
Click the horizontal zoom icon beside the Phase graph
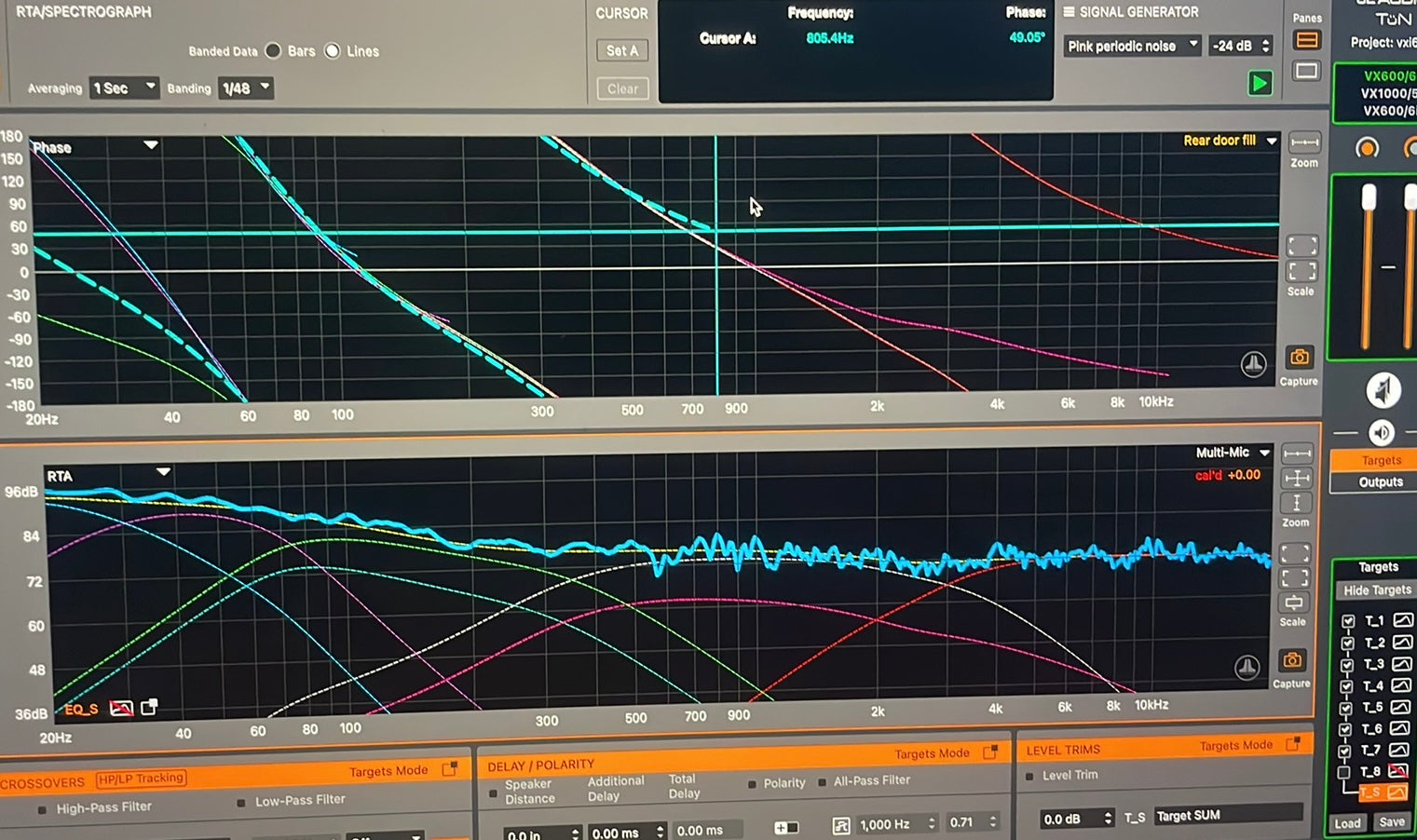(1304, 142)
